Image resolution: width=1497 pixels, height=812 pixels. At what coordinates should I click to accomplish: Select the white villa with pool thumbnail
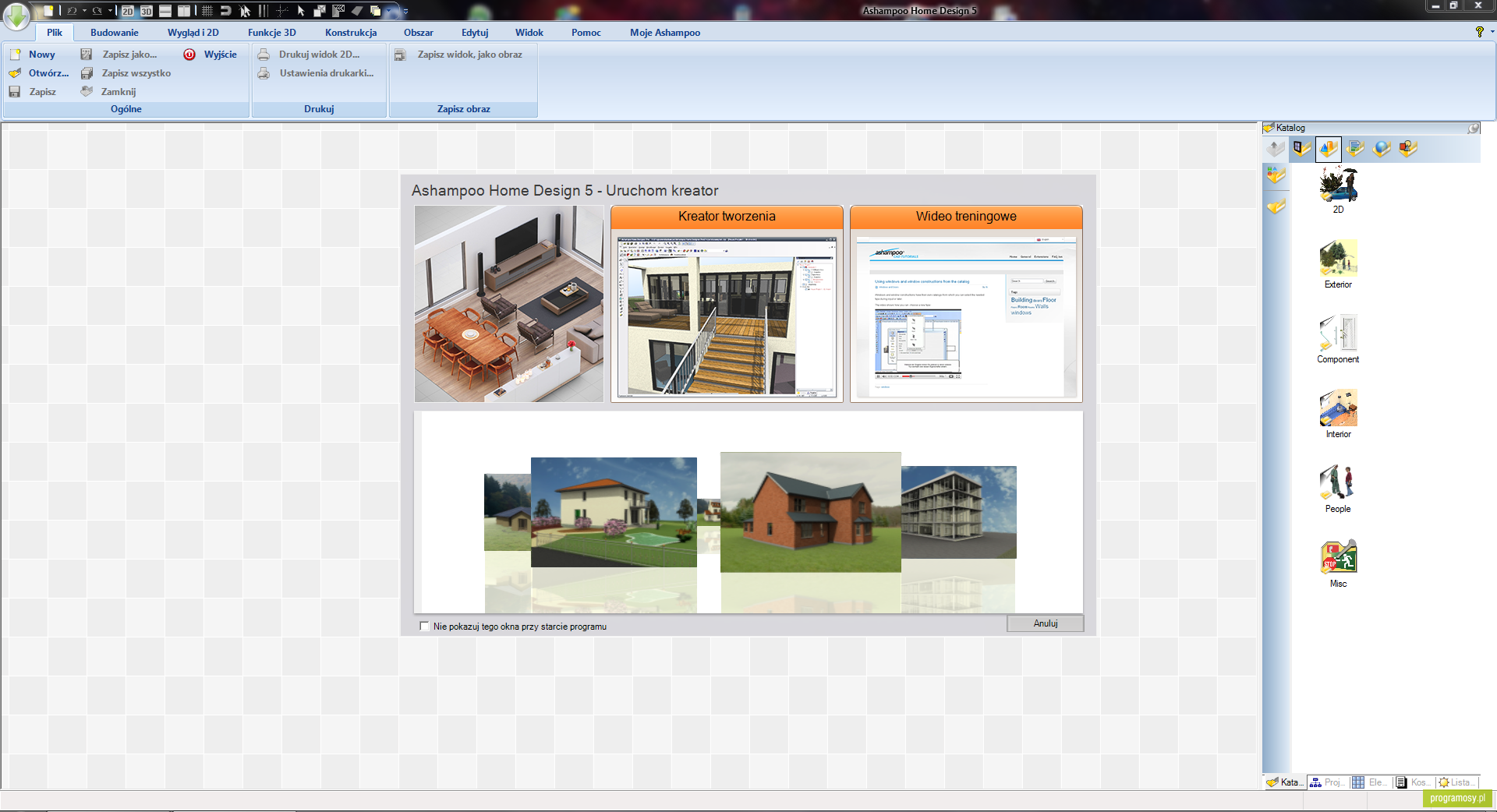point(614,512)
